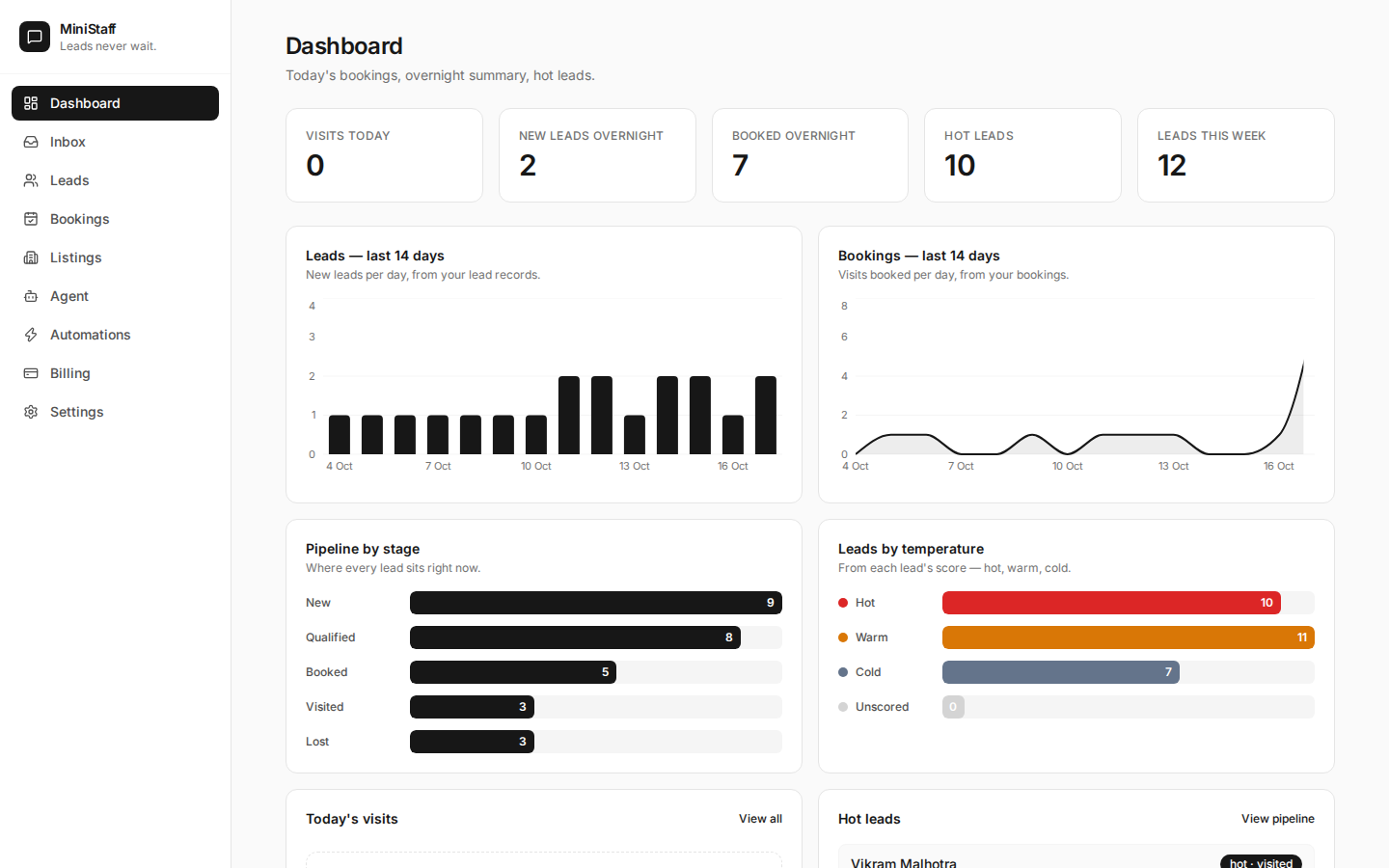The width and height of the screenshot is (1389, 868).
Task: Click the "hot · visited" status badge
Action: tap(1261, 862)
